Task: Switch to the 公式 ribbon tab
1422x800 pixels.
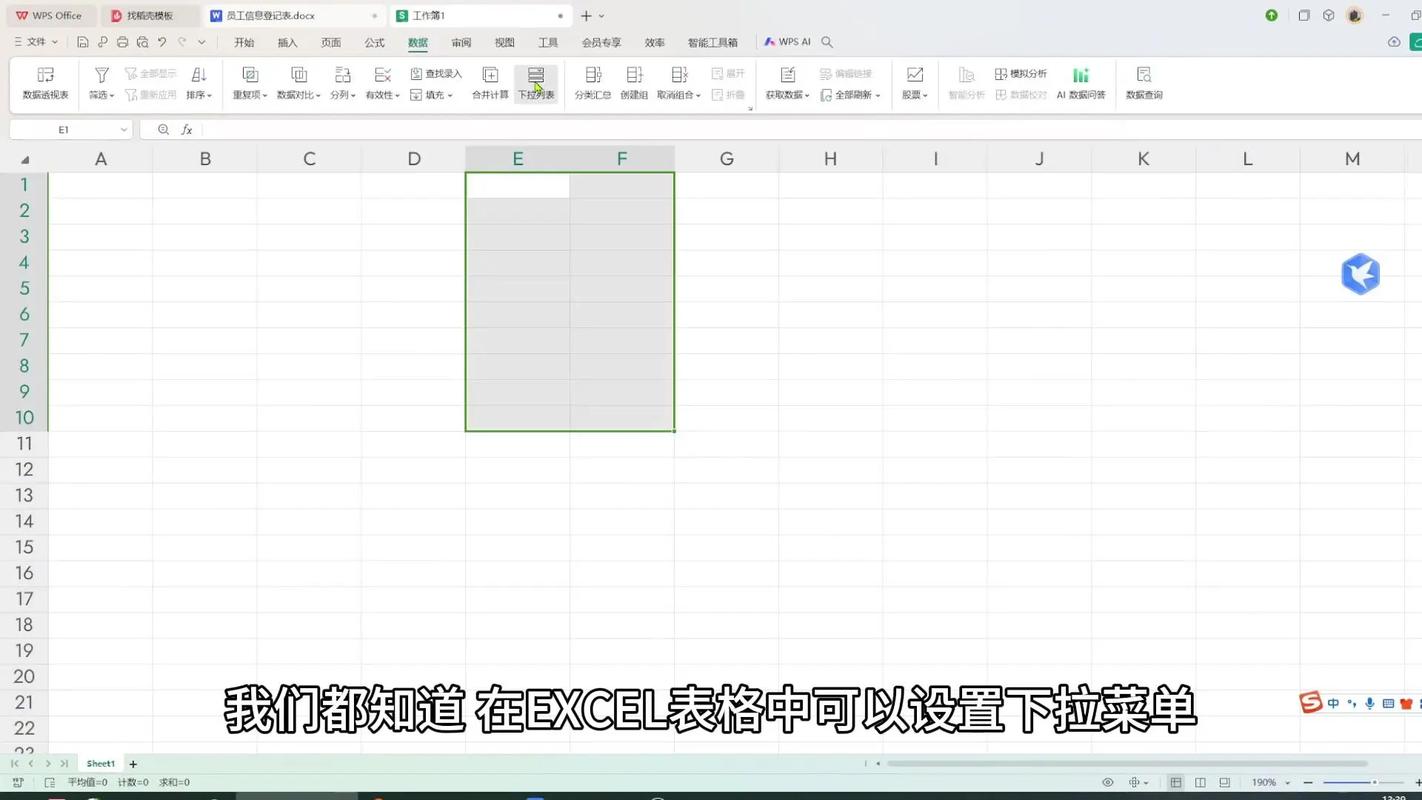Action: pos(373,42)
